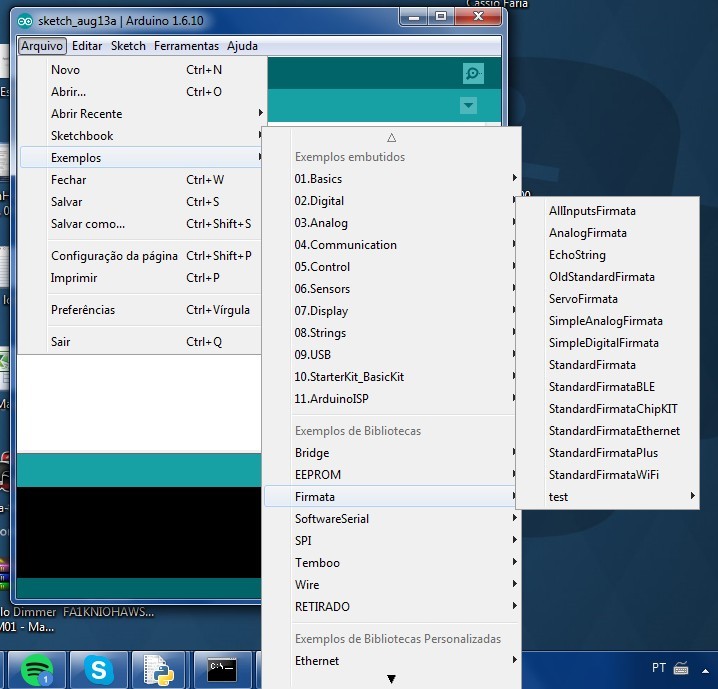Screen dimensions: 718x689
Task: Click the Arduino logo in title bar
Action: click(25, 21)
